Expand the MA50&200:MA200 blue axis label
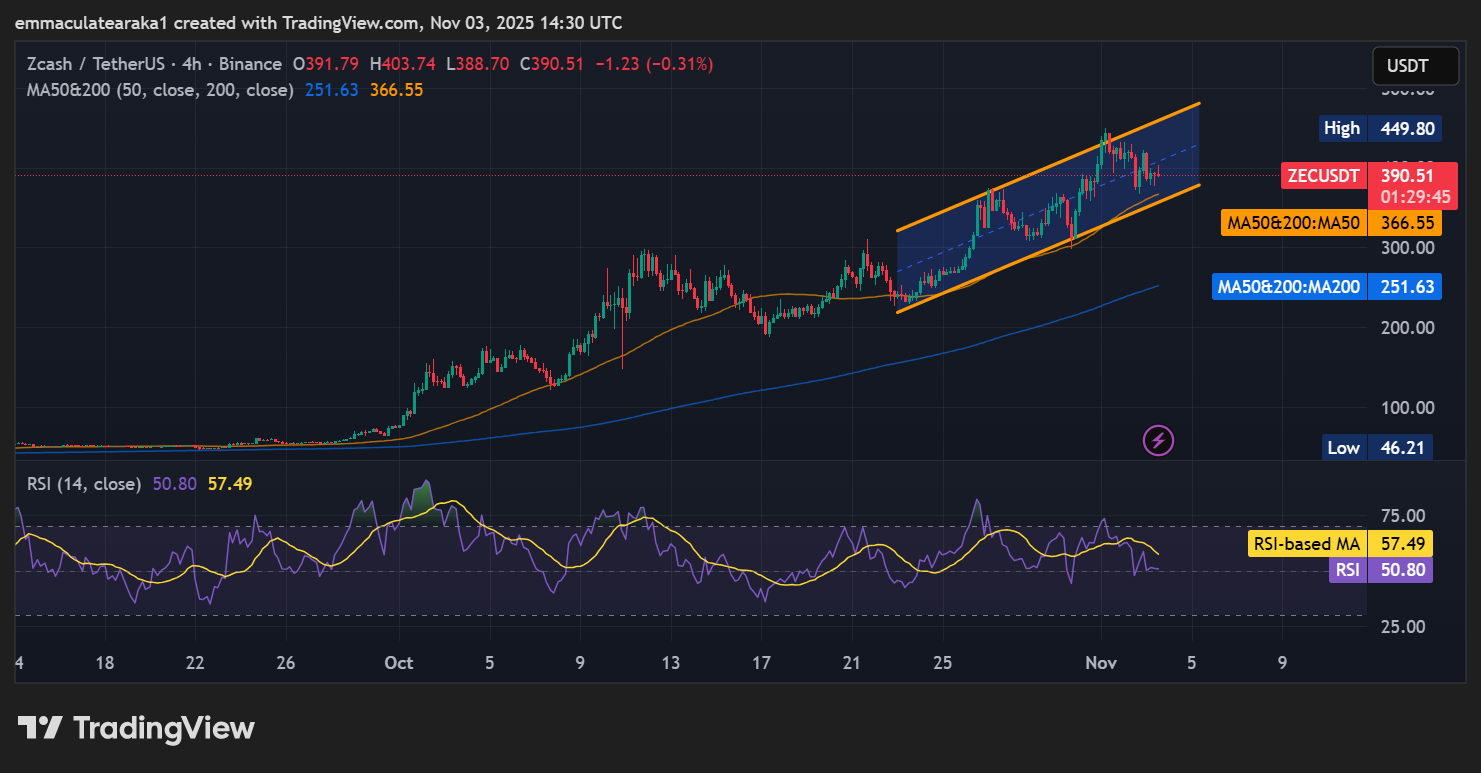1481x773 pixels. coord(1288,286)
